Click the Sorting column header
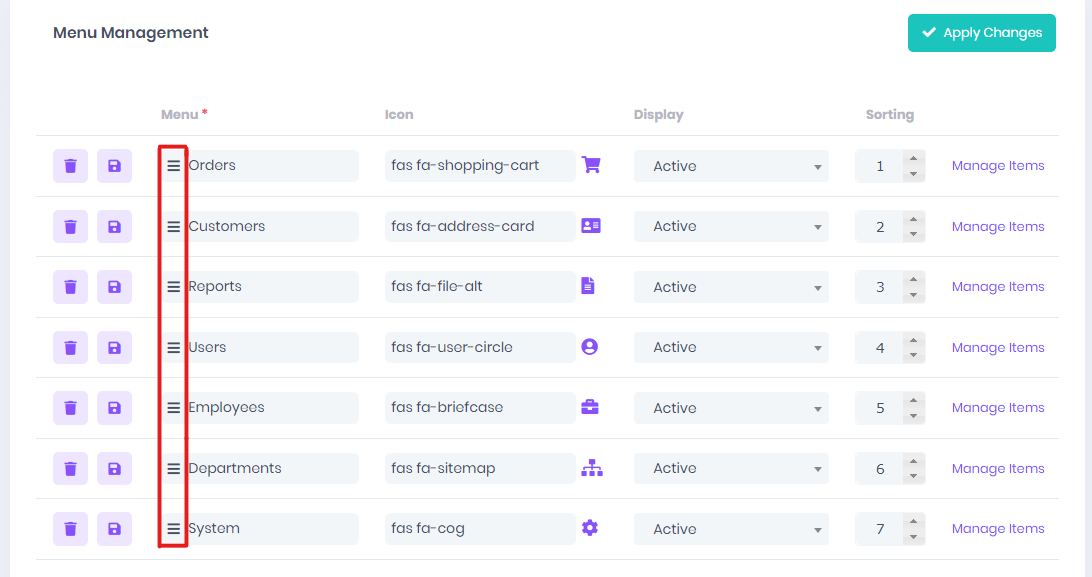This screenshot has height=577, width=1092. tap(889, 114)
